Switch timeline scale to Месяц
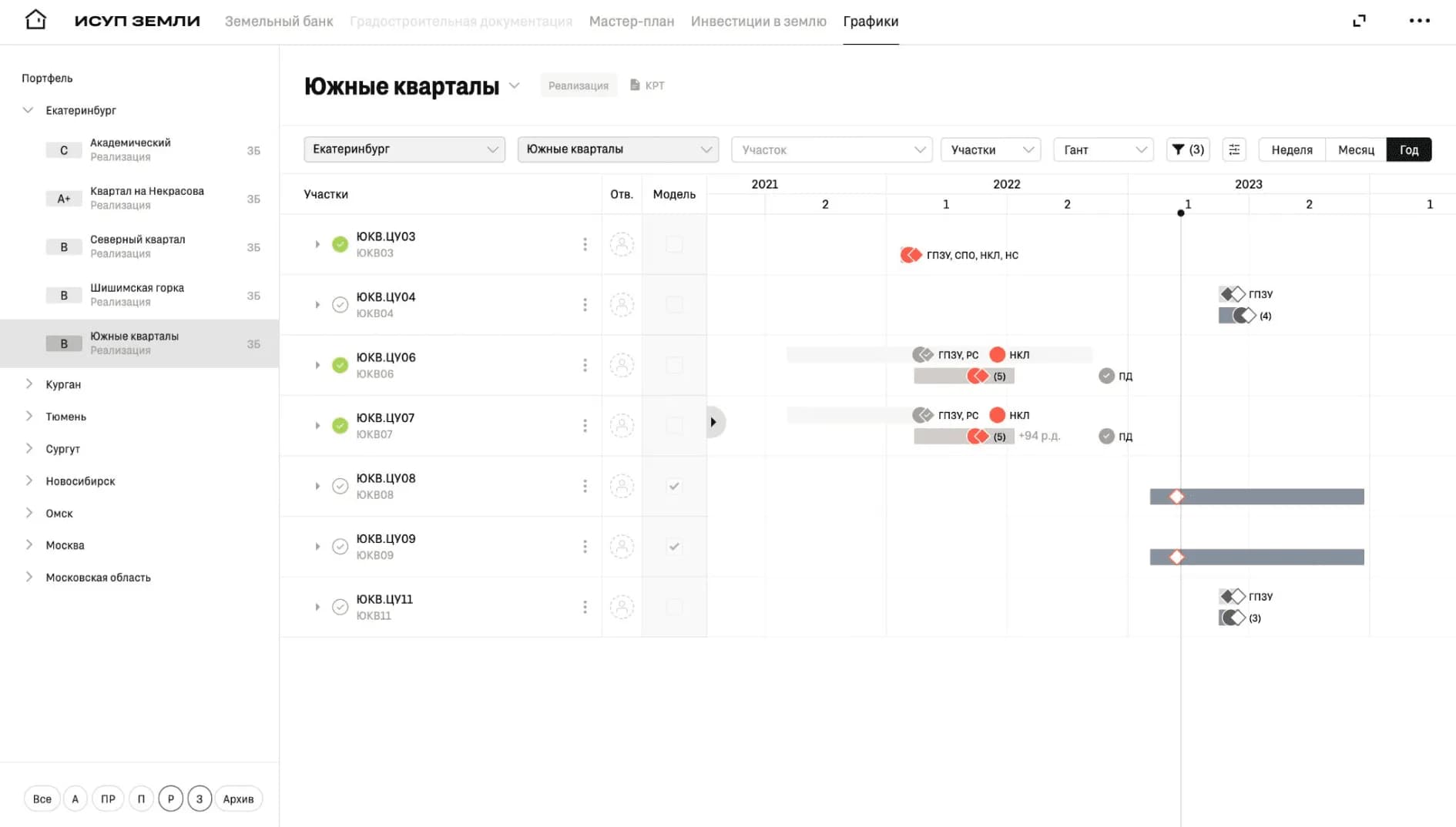The image size is (1456, 827). point(1356,149)
